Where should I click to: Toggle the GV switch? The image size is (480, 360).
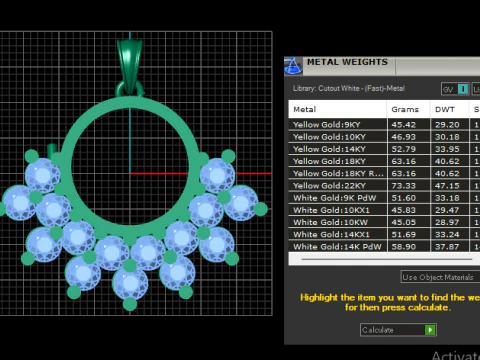455,89
